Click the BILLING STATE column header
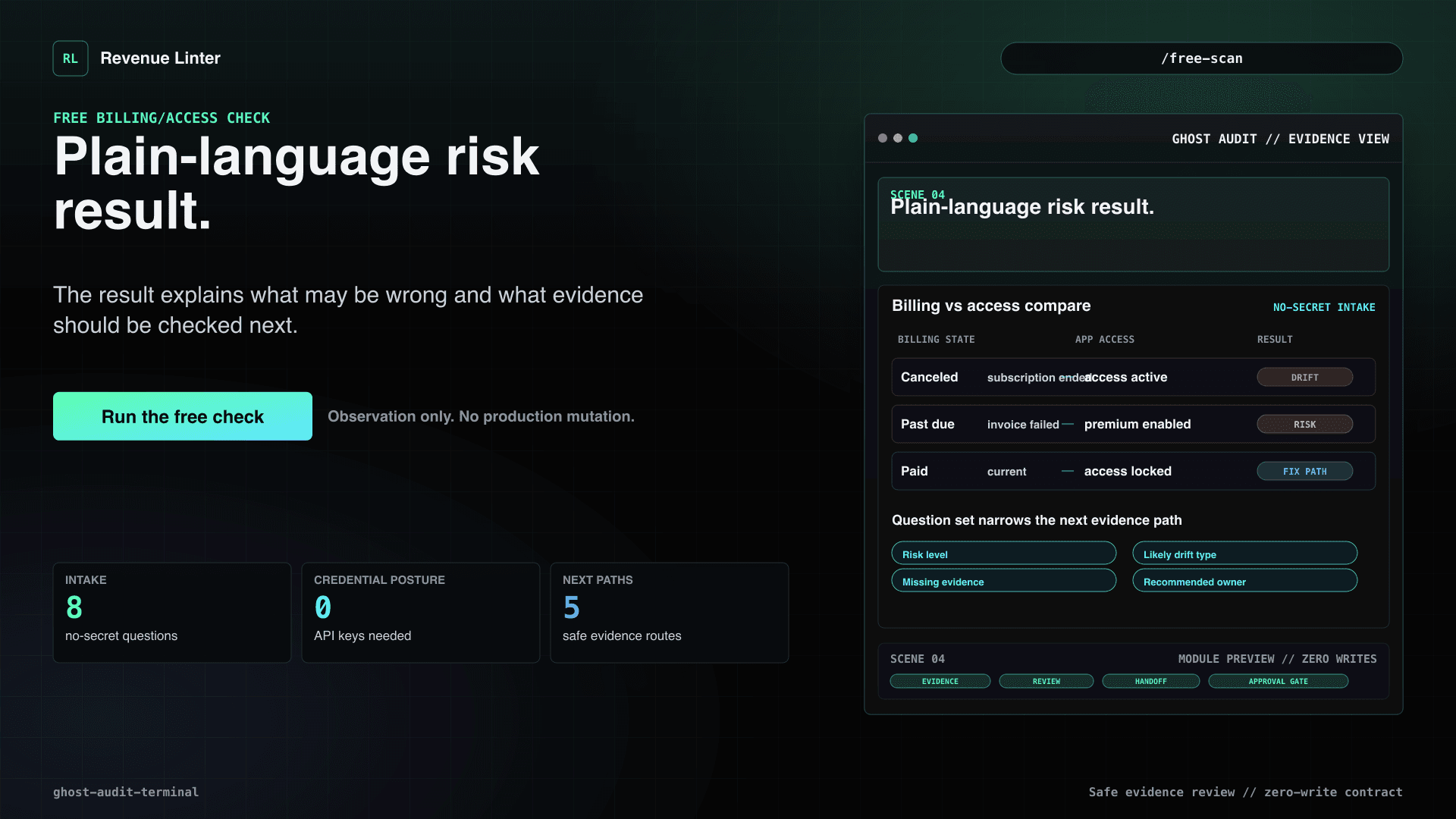Screen dimensions: 1456x819 tap(936, 339)
